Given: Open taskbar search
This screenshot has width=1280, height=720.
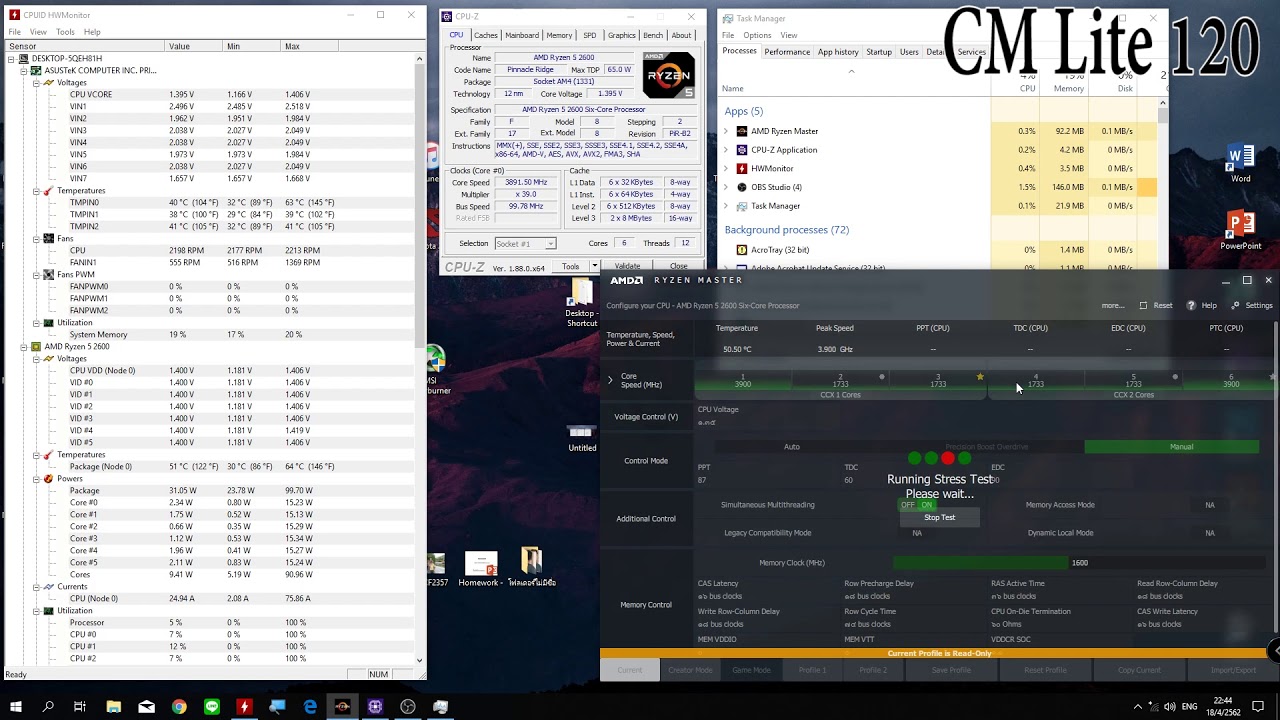Looking at the screenshot, I should coord(48,707).
